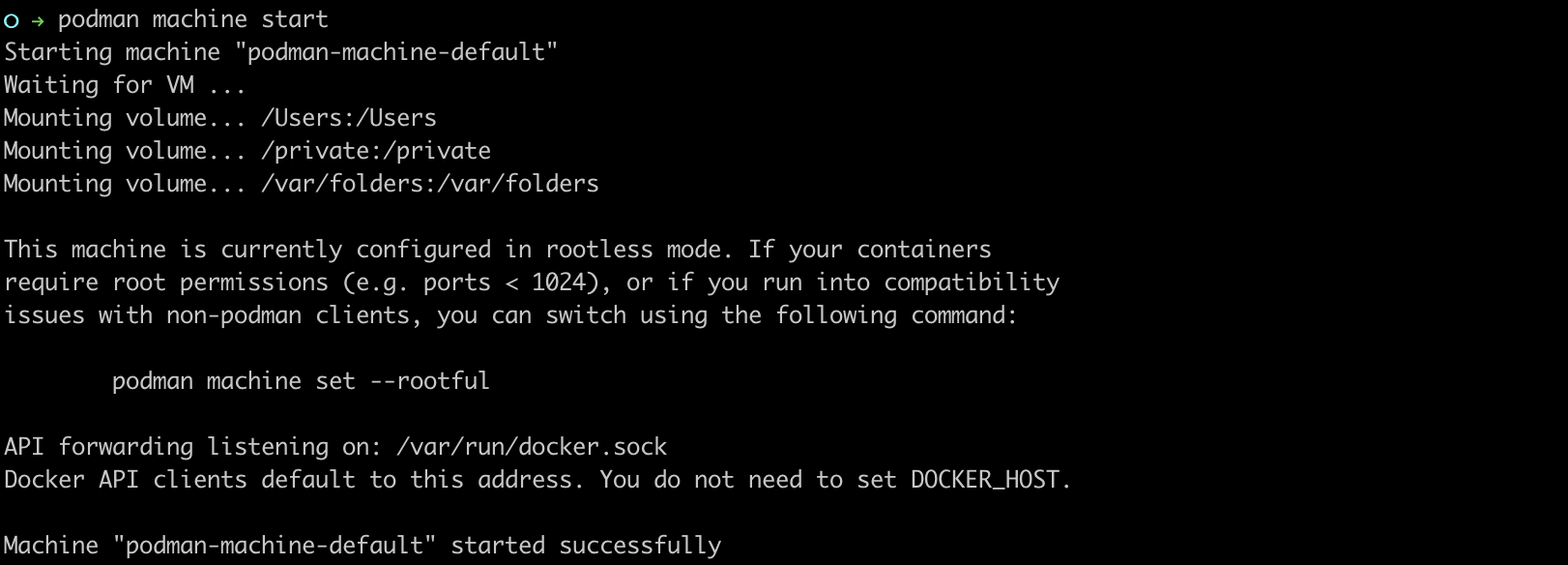Click 'API forwarding listening on:' label
This screenshot has height=565, width=1568.
click(193, 447)
